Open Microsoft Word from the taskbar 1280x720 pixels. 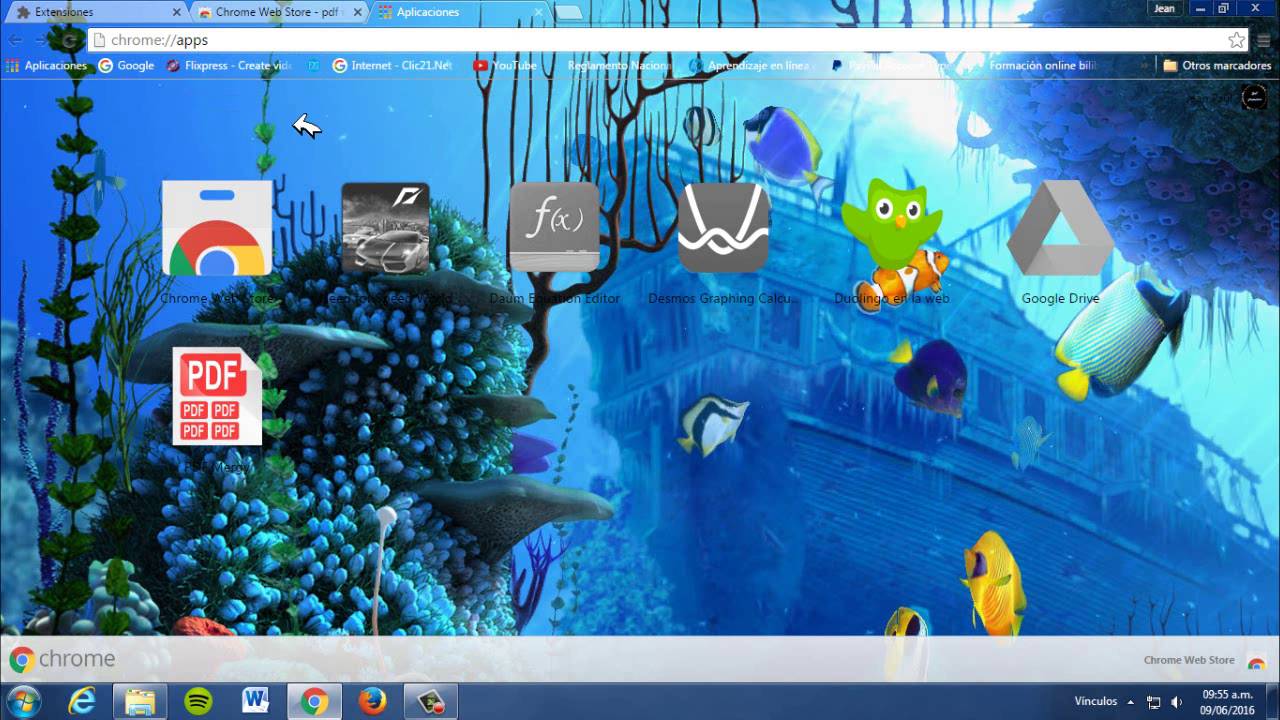tap(256, 701)
